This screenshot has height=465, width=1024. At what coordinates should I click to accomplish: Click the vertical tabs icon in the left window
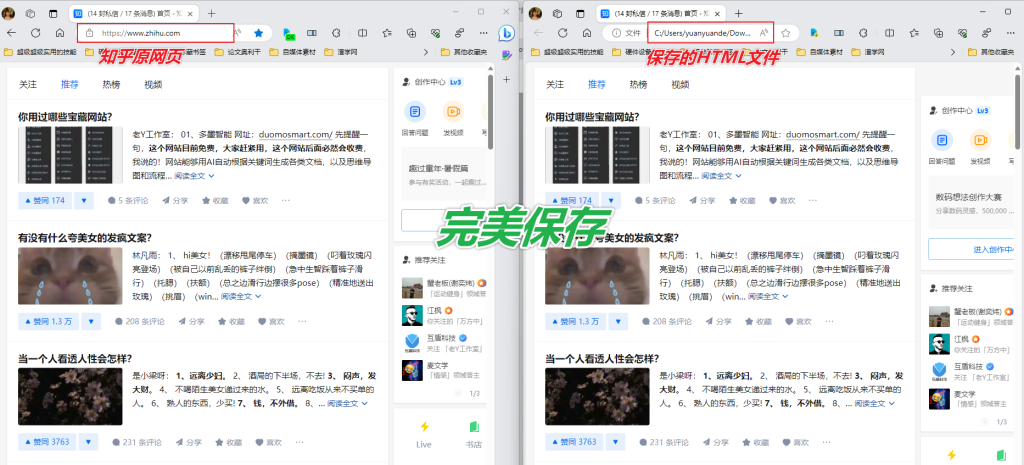[x=53, y=13]
